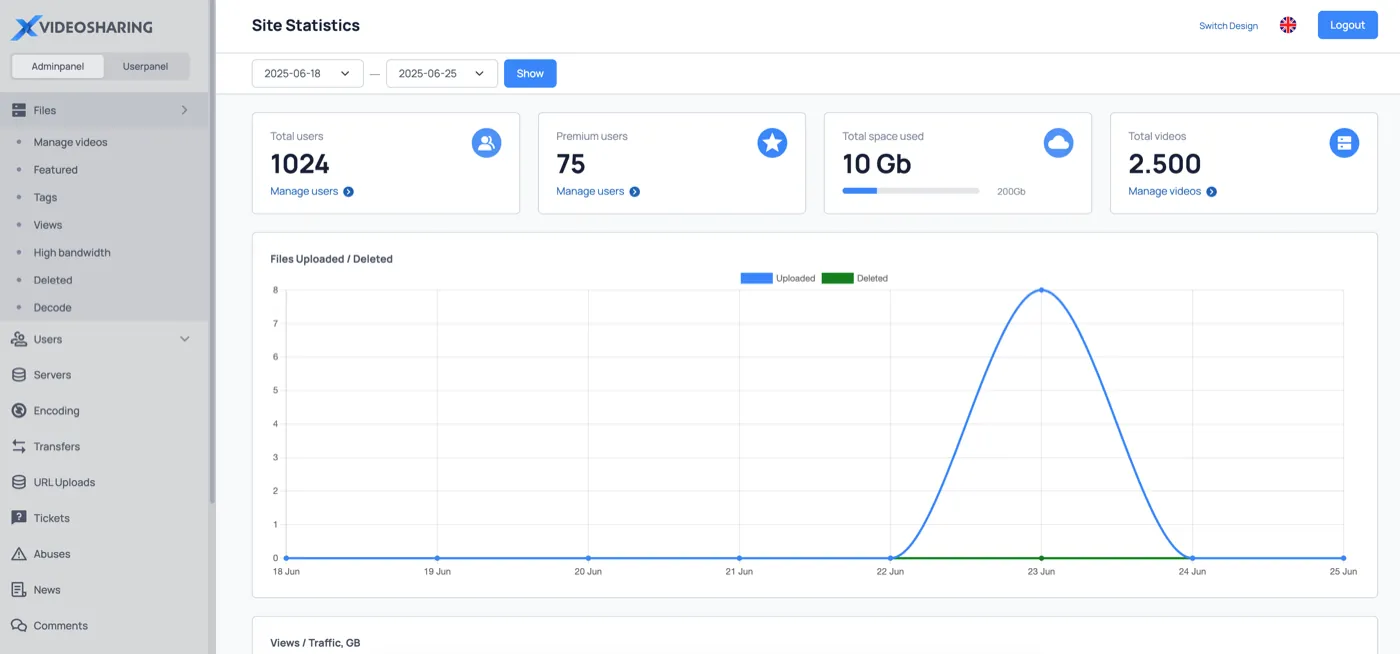Toggle the Deleted series in chart legend
The height and width of the screenshot is (654, 1400).
pos(855,278)
